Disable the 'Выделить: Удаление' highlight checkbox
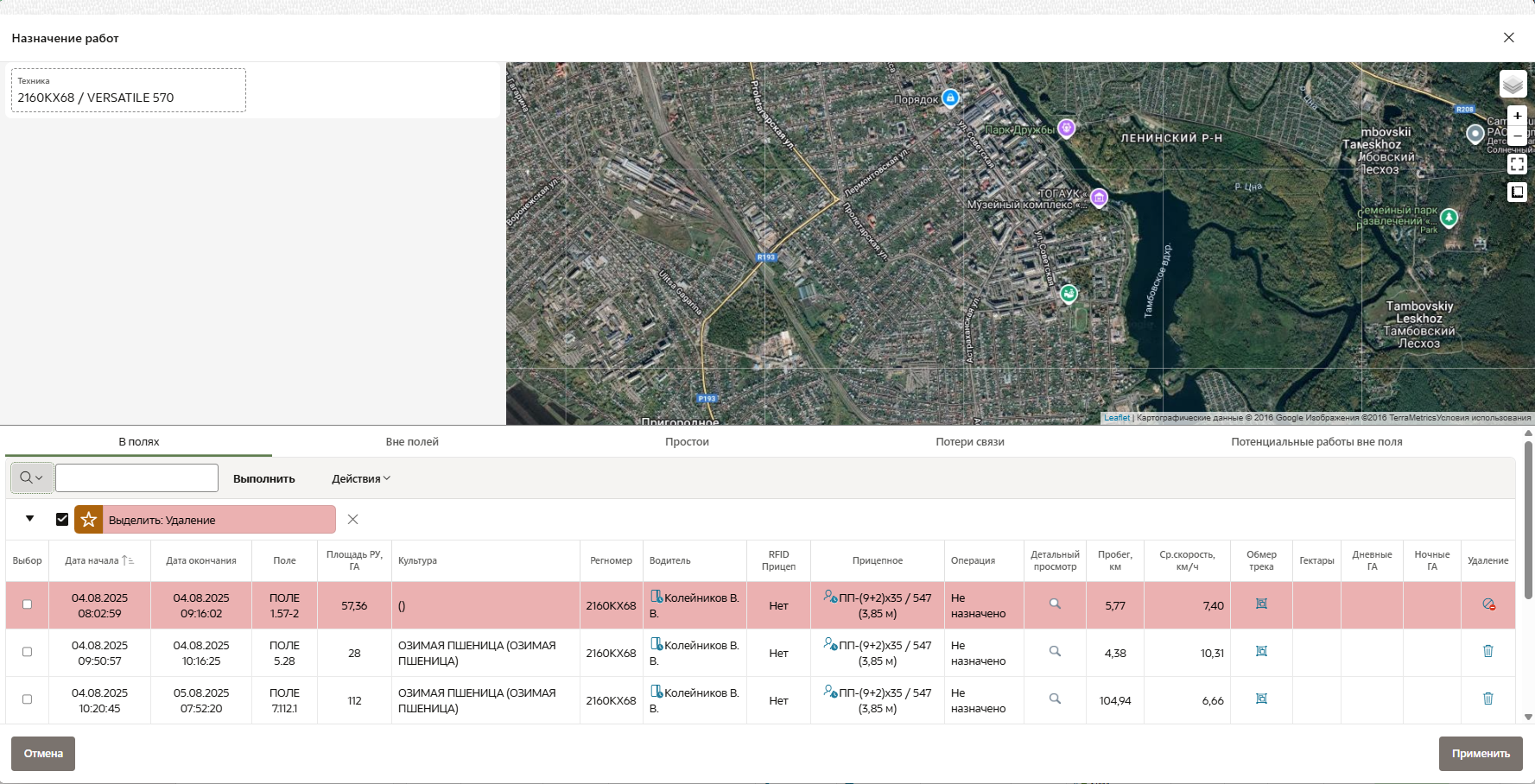 tap(62, 520)
